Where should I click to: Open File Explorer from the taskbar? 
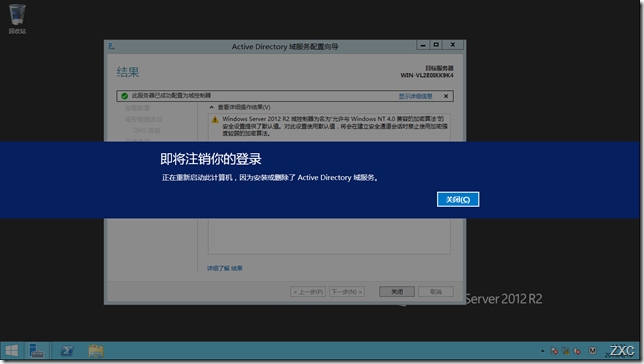point(96,351)
